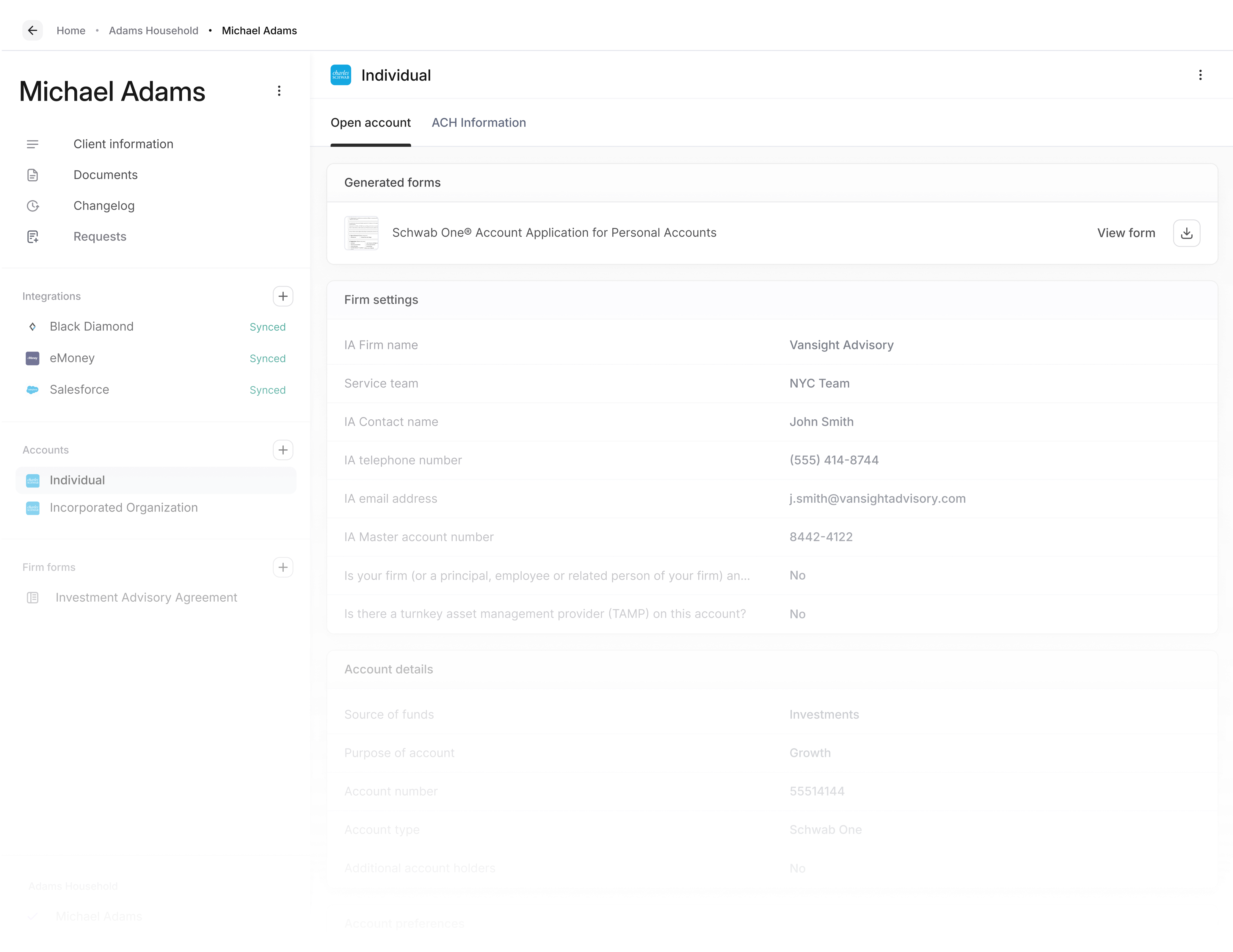Add a new account
The height and width of the screenshot is (952, 1233).
(x=283, y=449)
